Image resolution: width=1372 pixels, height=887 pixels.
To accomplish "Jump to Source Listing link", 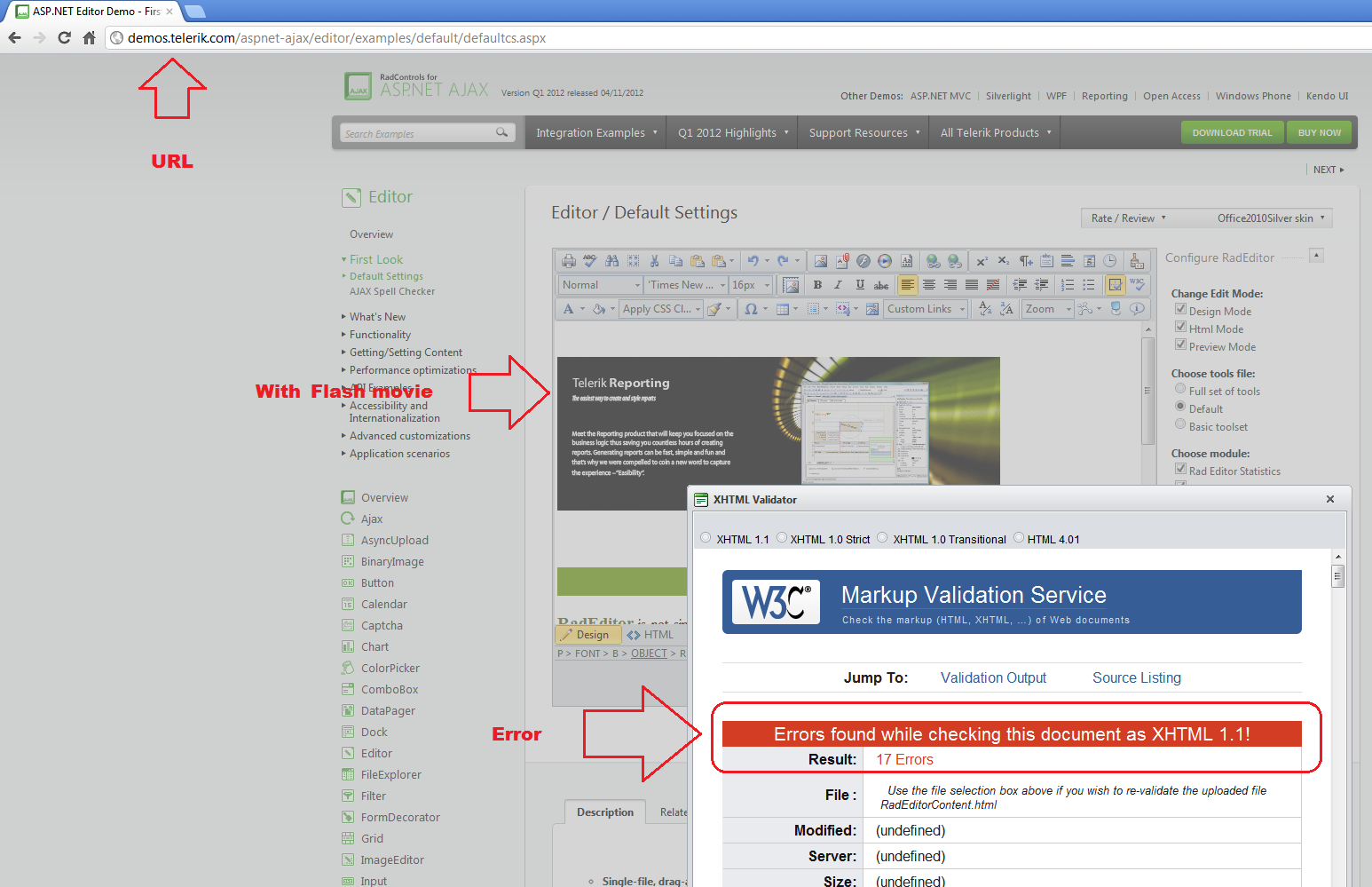I will tap(1137, 678).
